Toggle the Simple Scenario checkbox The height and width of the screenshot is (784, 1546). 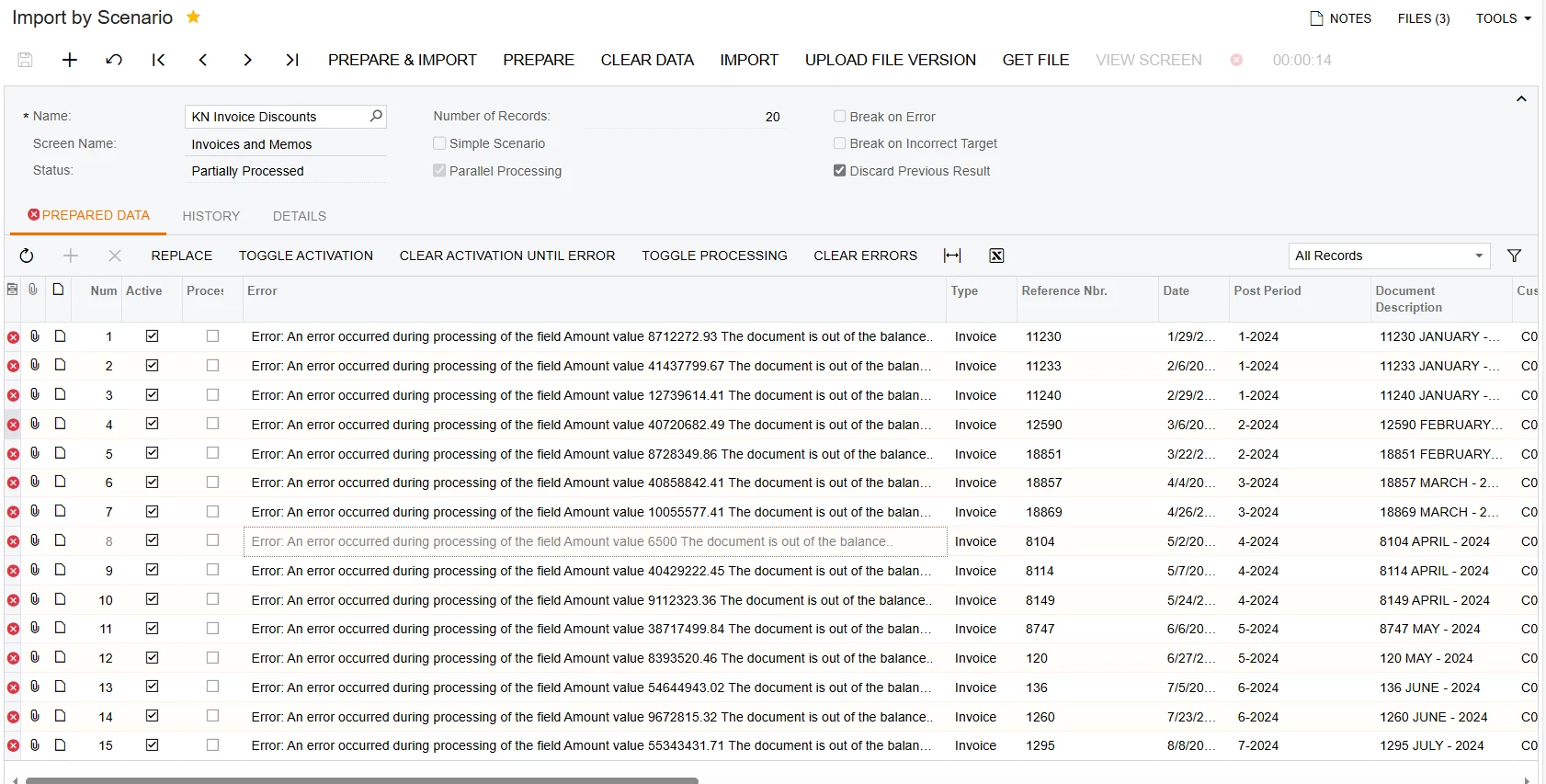pos(439,143)
